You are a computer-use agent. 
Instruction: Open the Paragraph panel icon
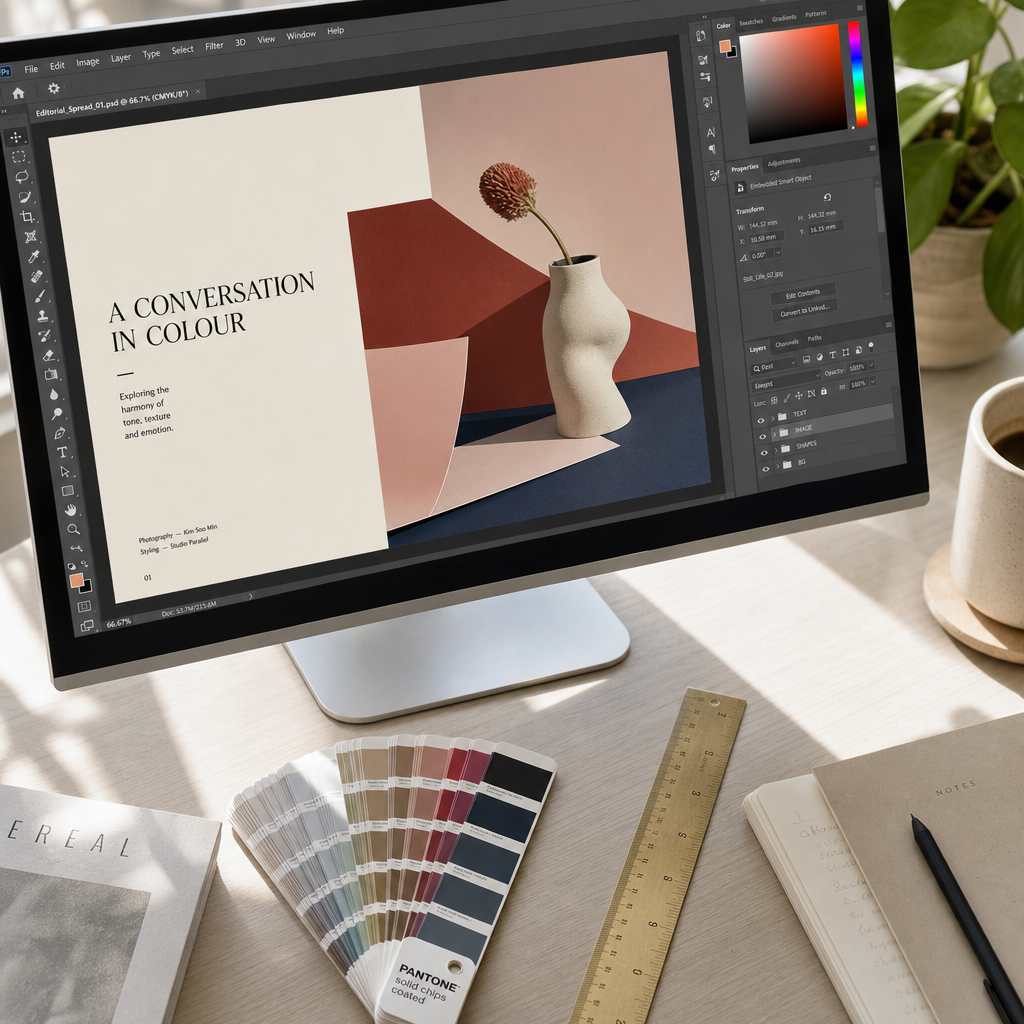pos(712,150)
